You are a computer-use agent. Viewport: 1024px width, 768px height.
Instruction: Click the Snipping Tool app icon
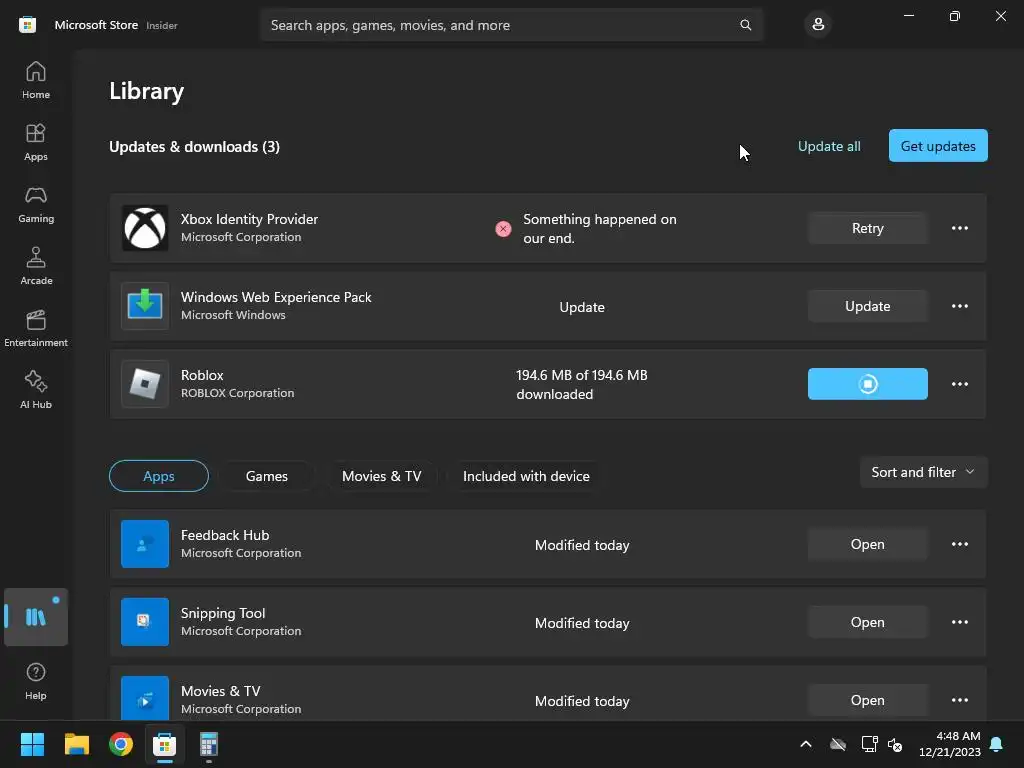(x=145, y=622)
